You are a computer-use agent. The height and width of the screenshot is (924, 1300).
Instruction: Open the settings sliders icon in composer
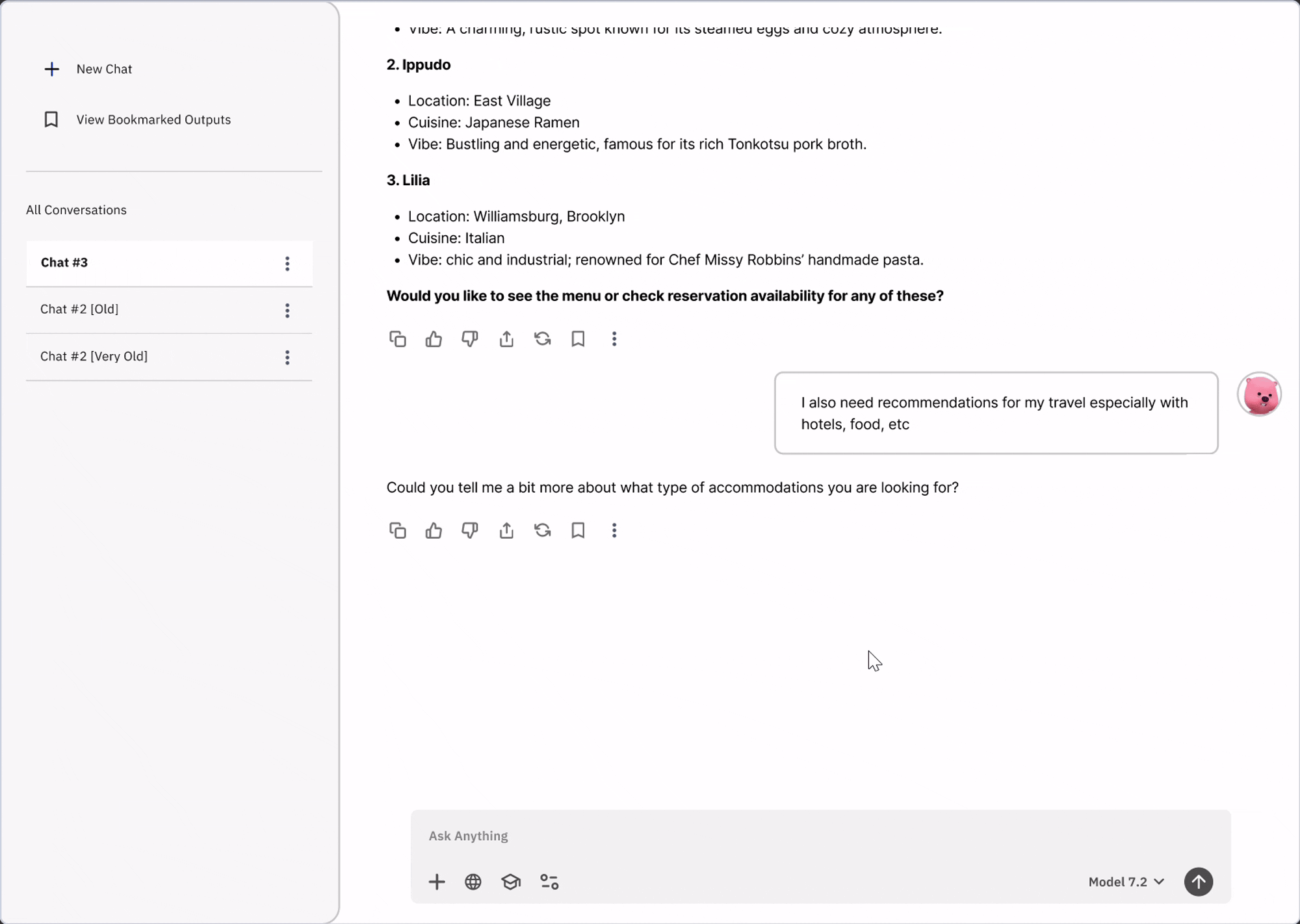click(x=549, y=882)
